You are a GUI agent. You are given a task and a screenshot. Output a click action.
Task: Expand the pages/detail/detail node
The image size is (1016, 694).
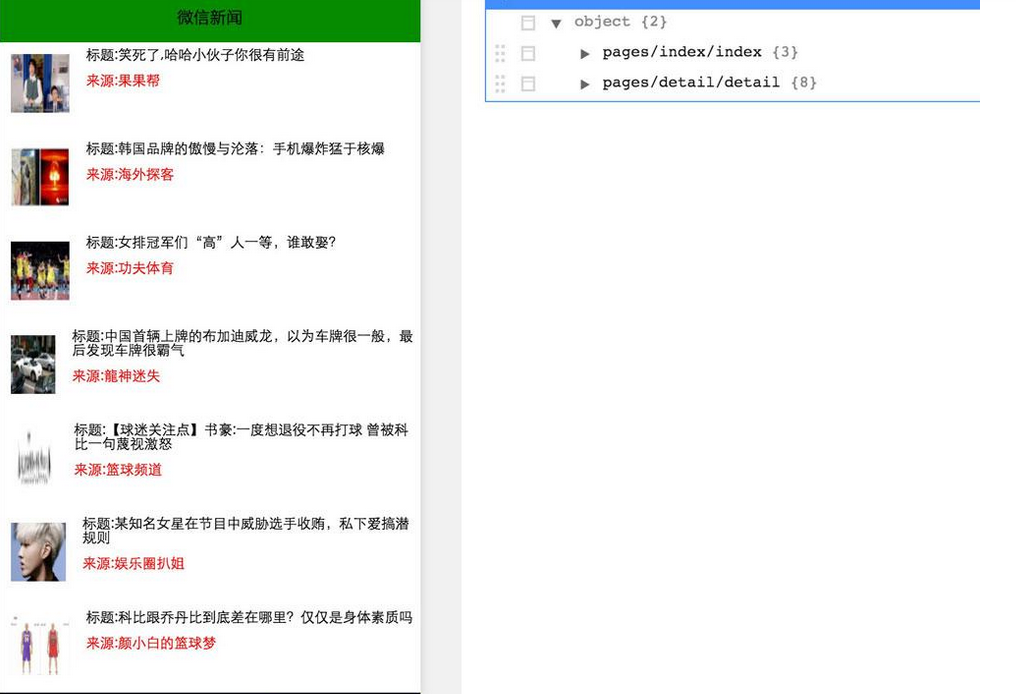[x=584, y=84]
